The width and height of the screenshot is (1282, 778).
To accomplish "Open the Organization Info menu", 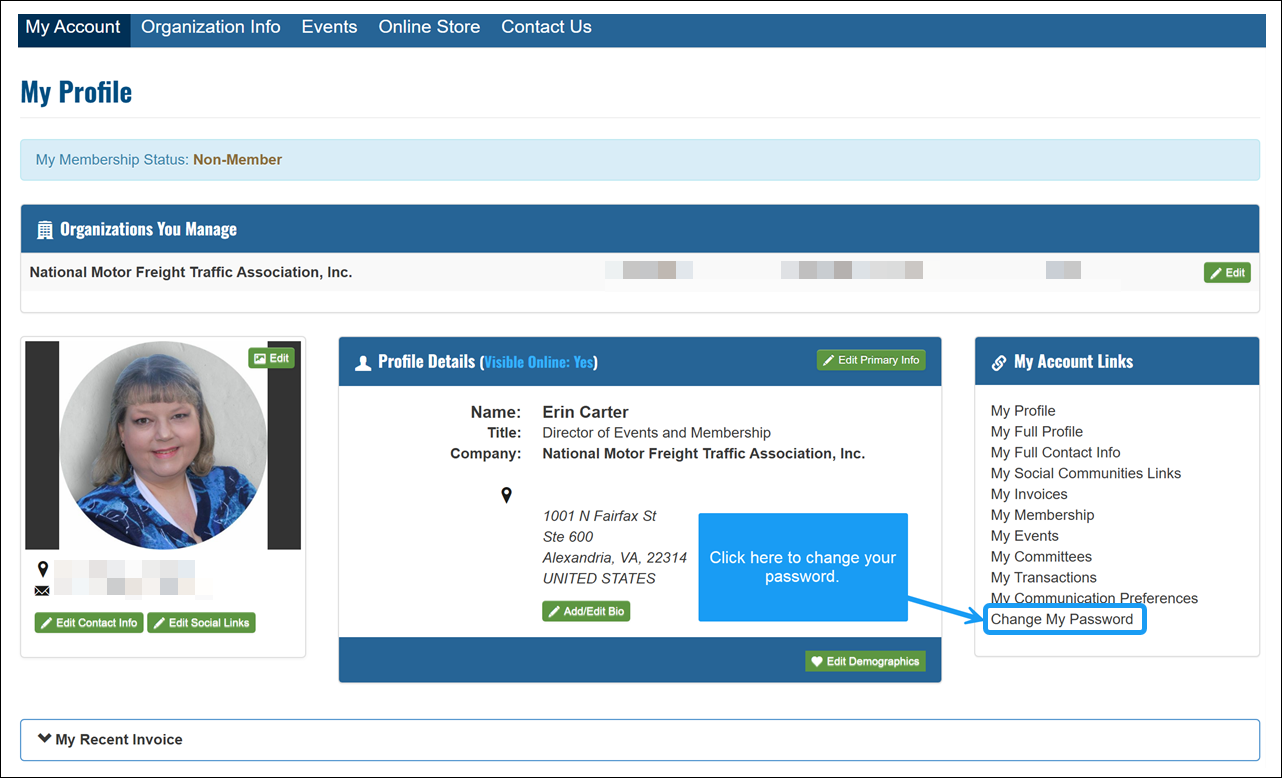I will [210, 28].
